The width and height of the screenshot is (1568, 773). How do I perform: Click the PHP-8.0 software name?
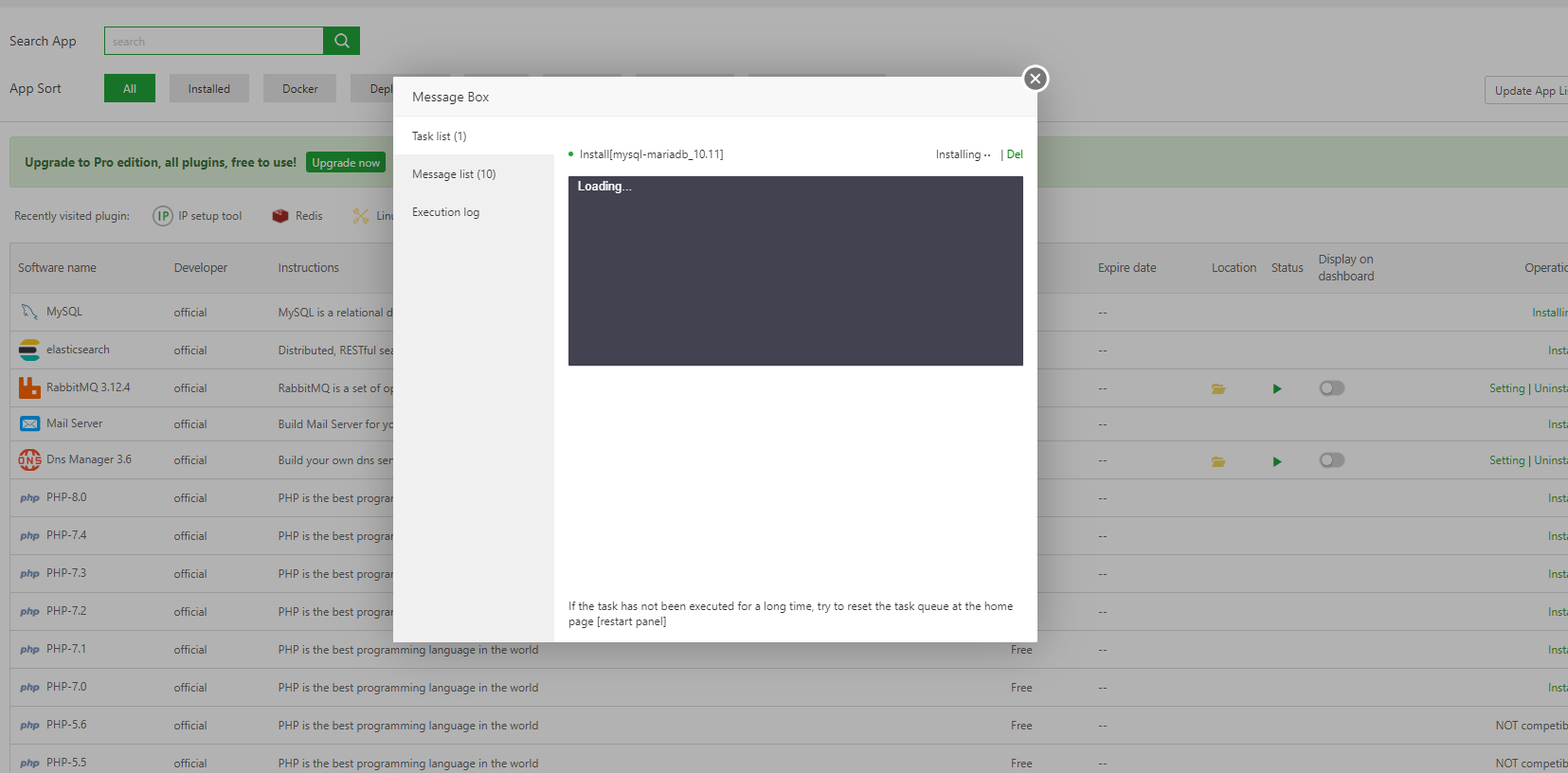(66, 497)
